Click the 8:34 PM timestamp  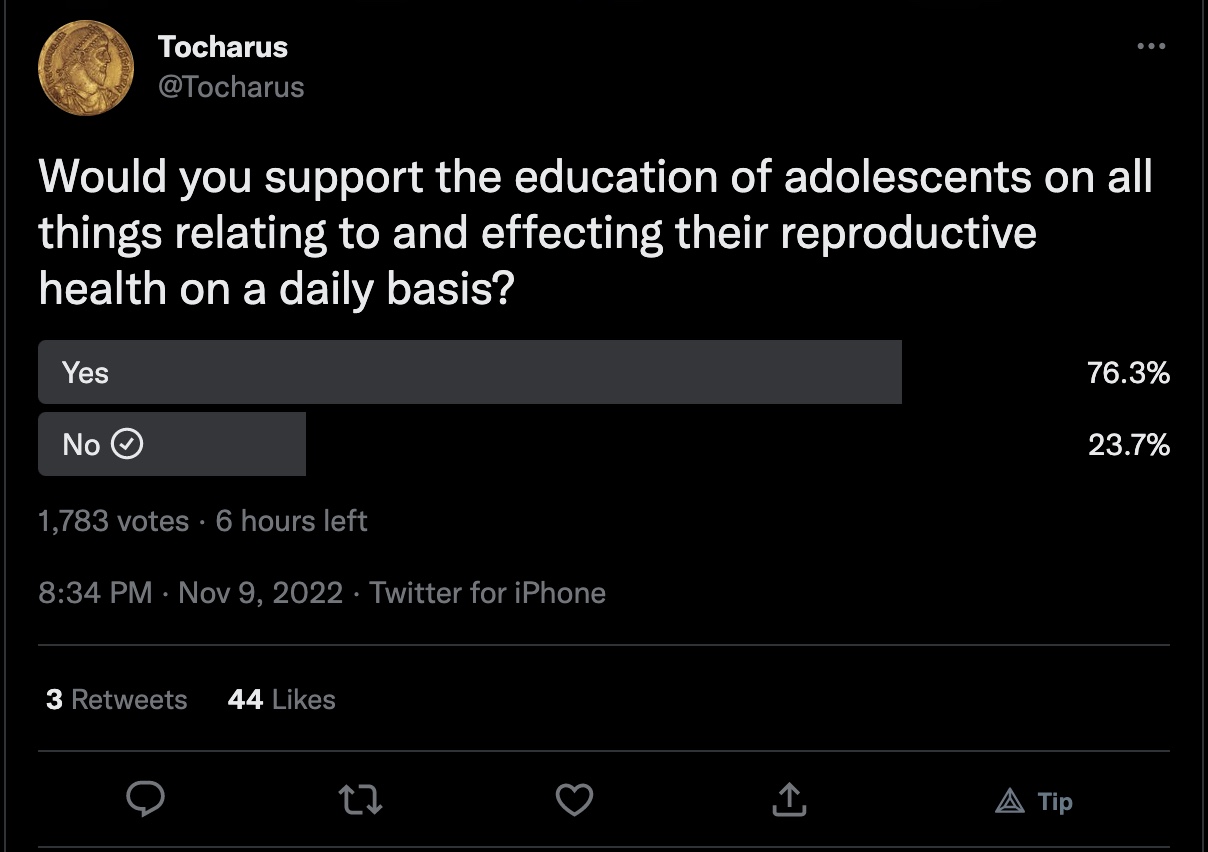pos(95,593)
